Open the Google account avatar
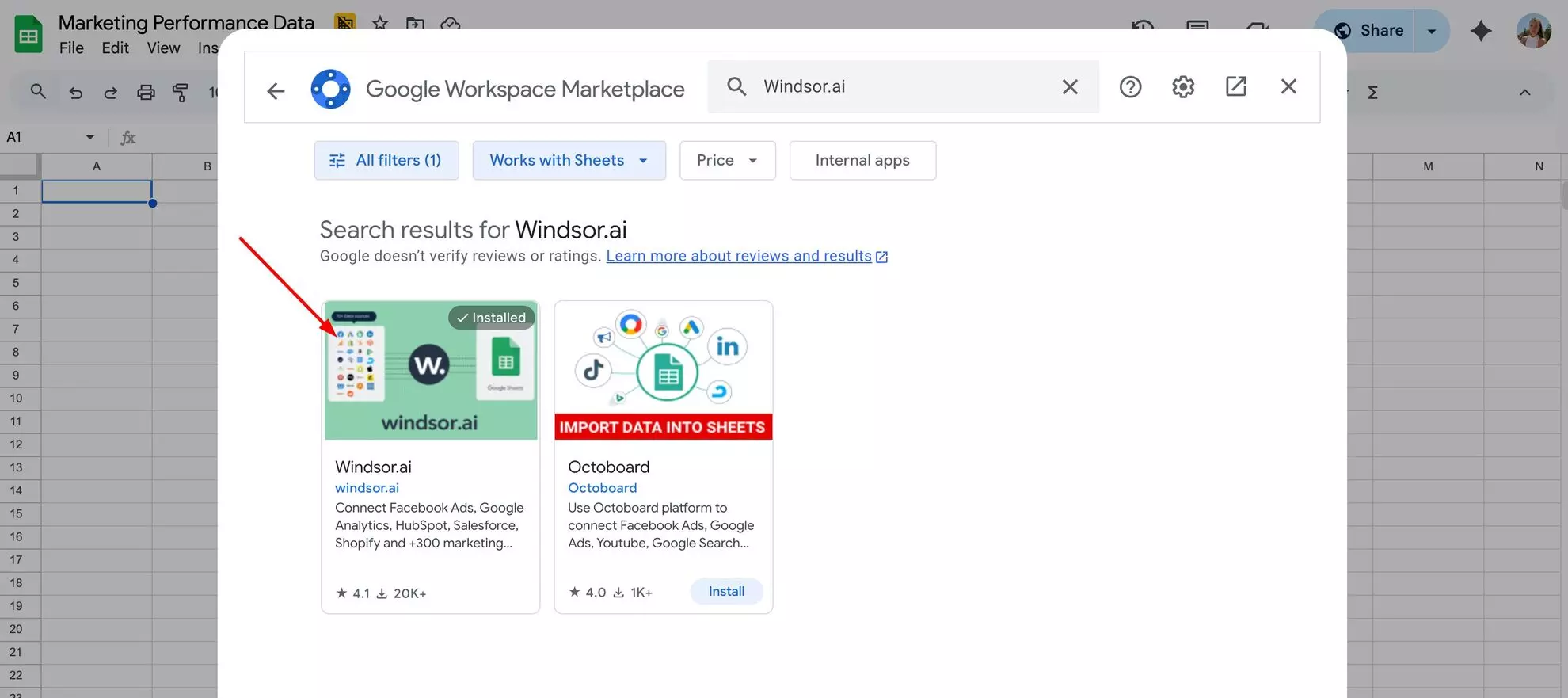 point(1534,31)
